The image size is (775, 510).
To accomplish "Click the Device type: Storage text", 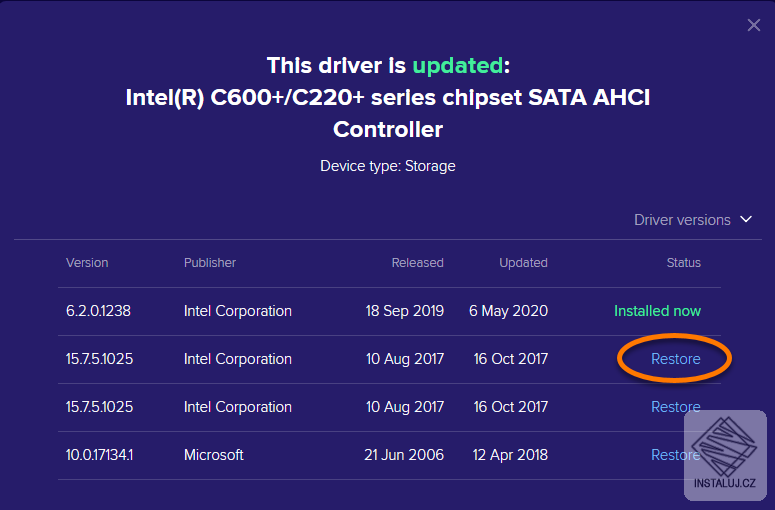I will 388,166.
